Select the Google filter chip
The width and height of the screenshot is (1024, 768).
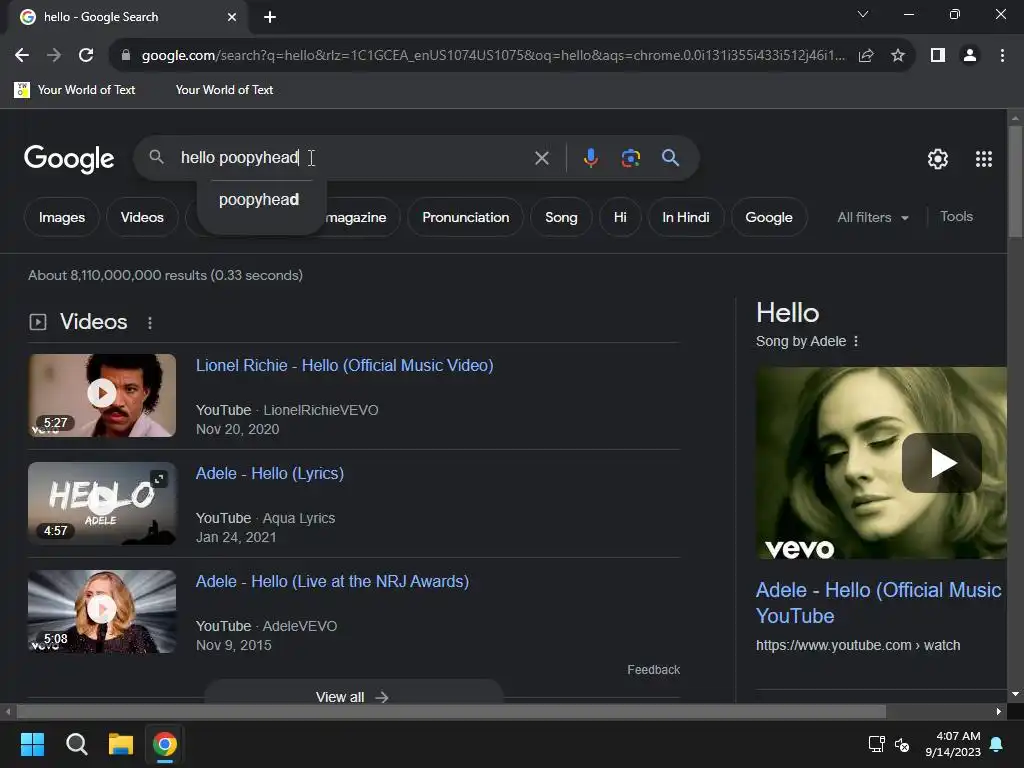pyautogui.click(x=769, y=217)
